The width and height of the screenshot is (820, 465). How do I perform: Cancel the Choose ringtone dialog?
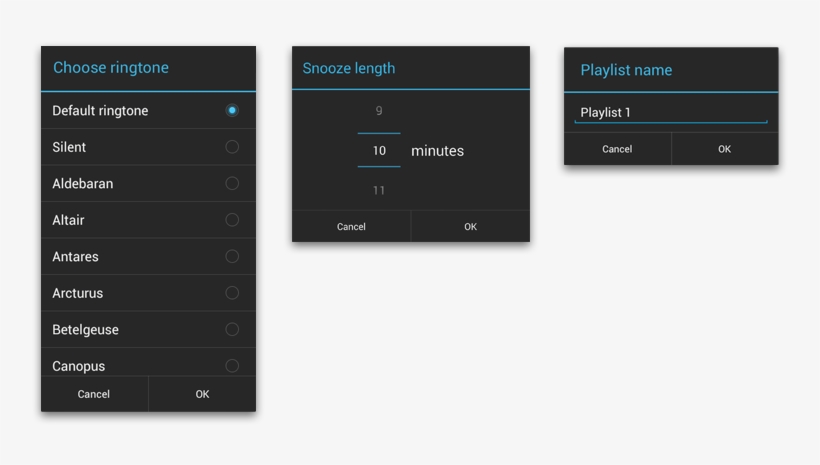coord(94,394)
